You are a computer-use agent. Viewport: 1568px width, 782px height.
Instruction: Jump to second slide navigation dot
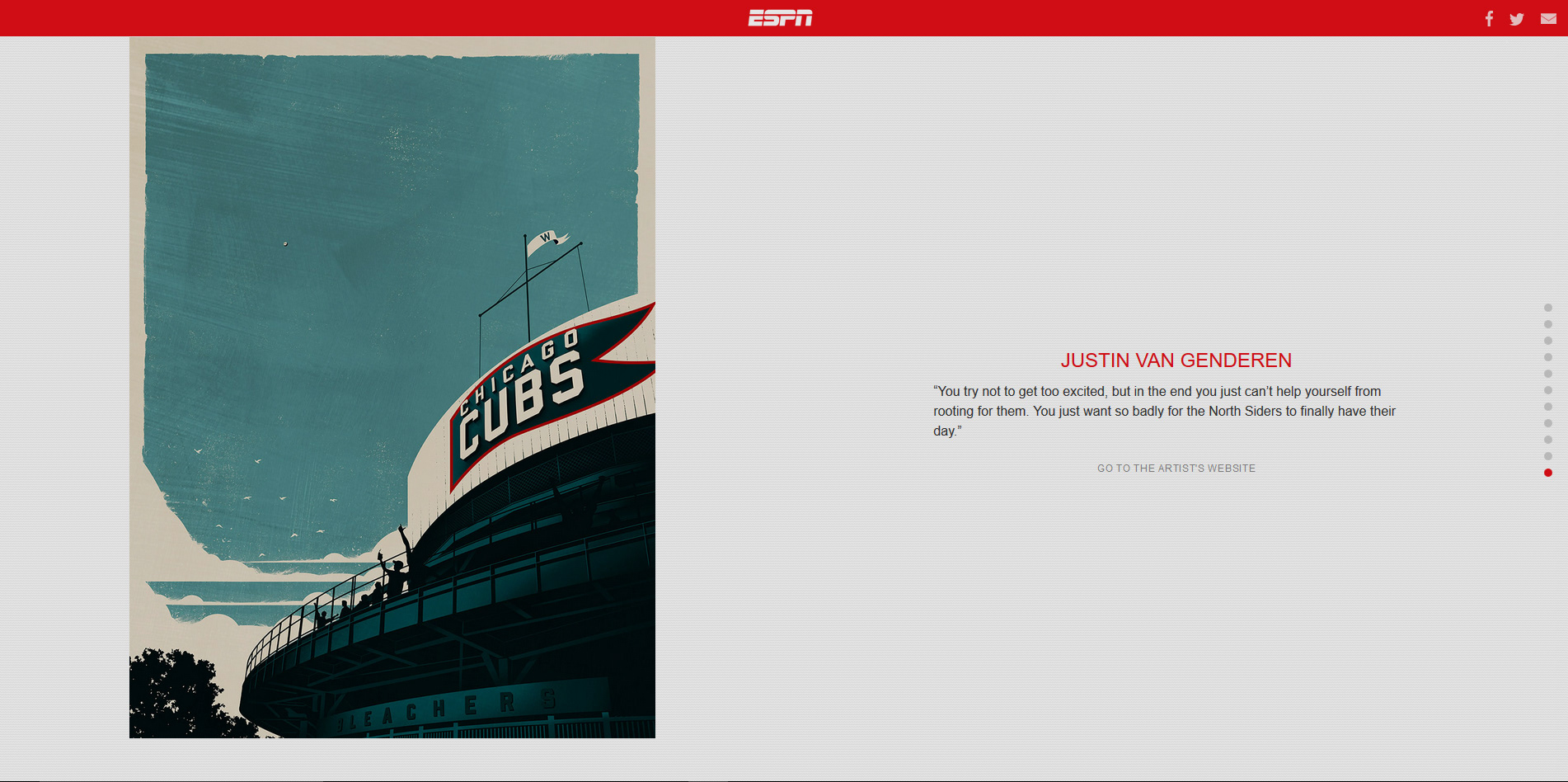point(1548,324)
